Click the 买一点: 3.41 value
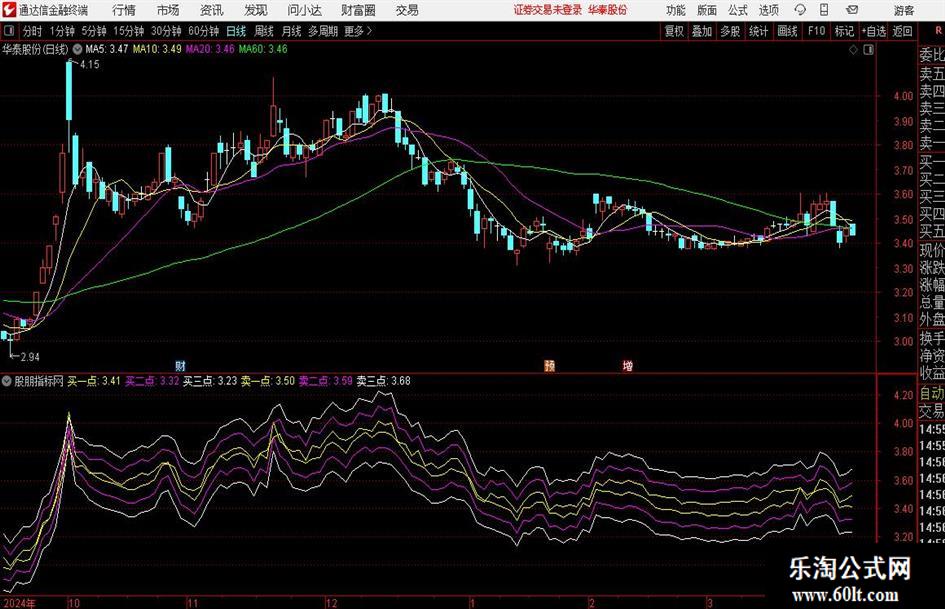The height and width of the screenshot is (609, 945). (x=93, y=381)
